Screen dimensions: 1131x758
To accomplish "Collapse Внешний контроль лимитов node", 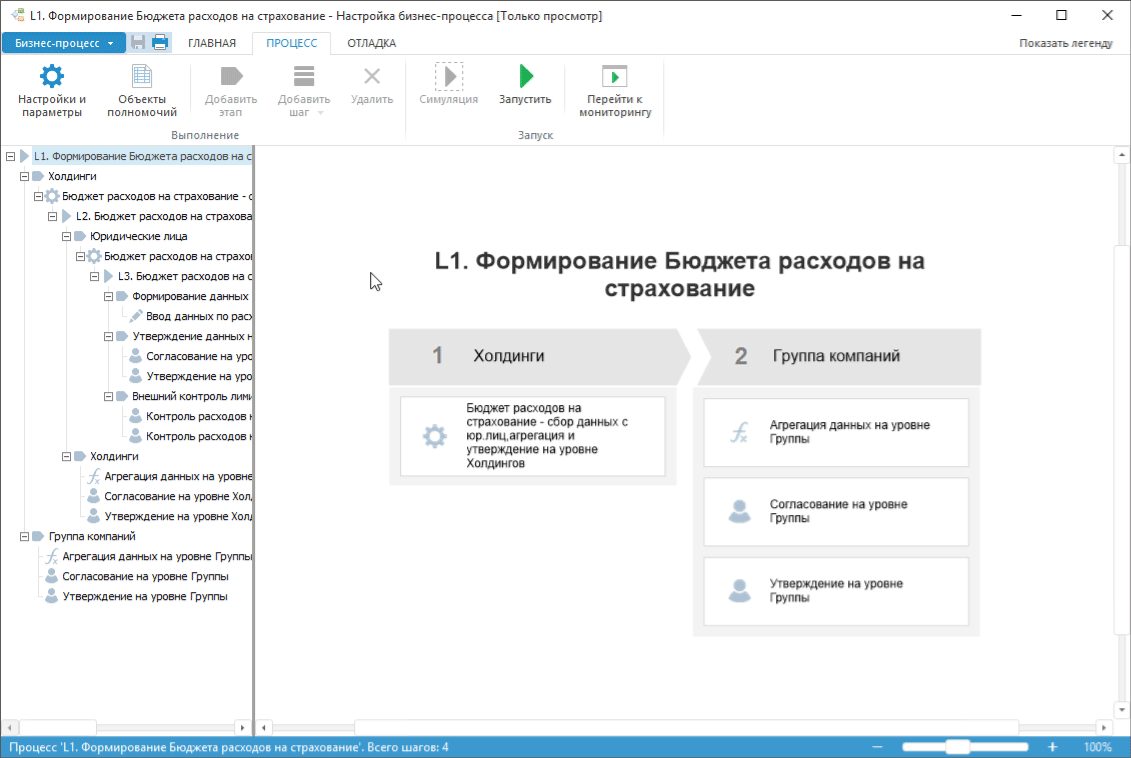I will coord(108,396).
